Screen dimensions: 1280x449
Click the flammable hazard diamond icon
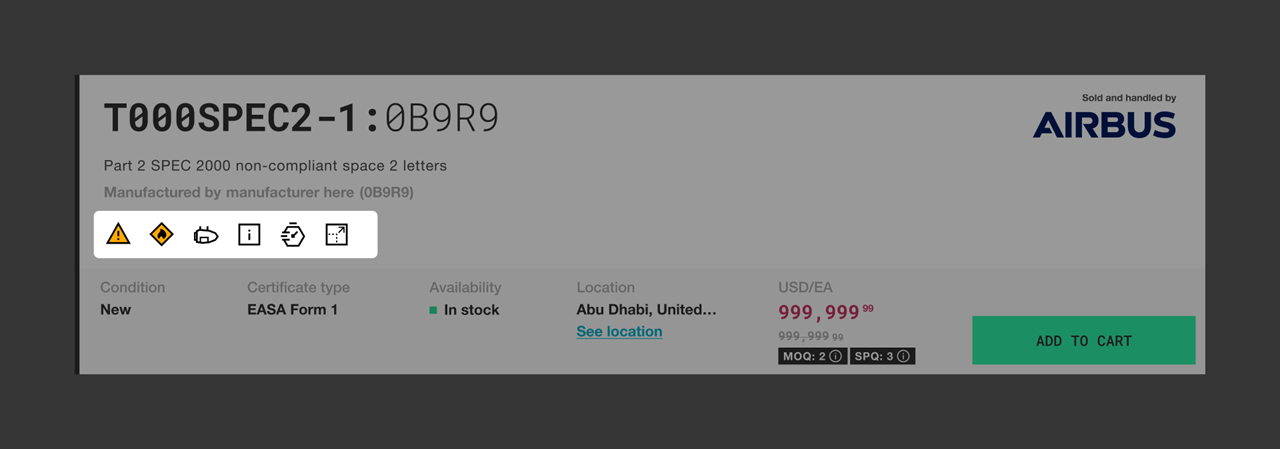point(162,235)
